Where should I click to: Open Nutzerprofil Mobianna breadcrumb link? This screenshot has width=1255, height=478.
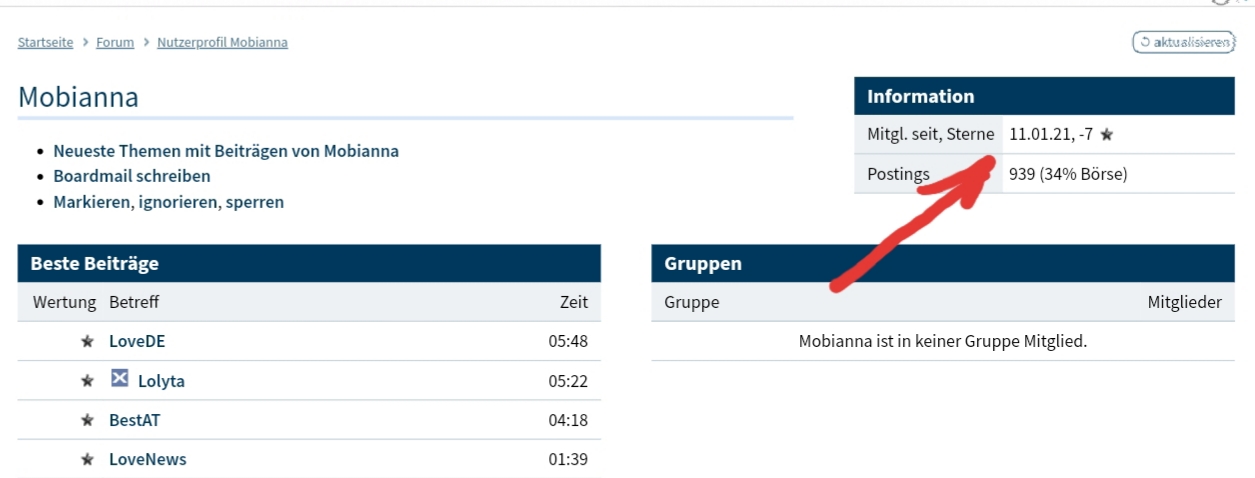point(222,43)
